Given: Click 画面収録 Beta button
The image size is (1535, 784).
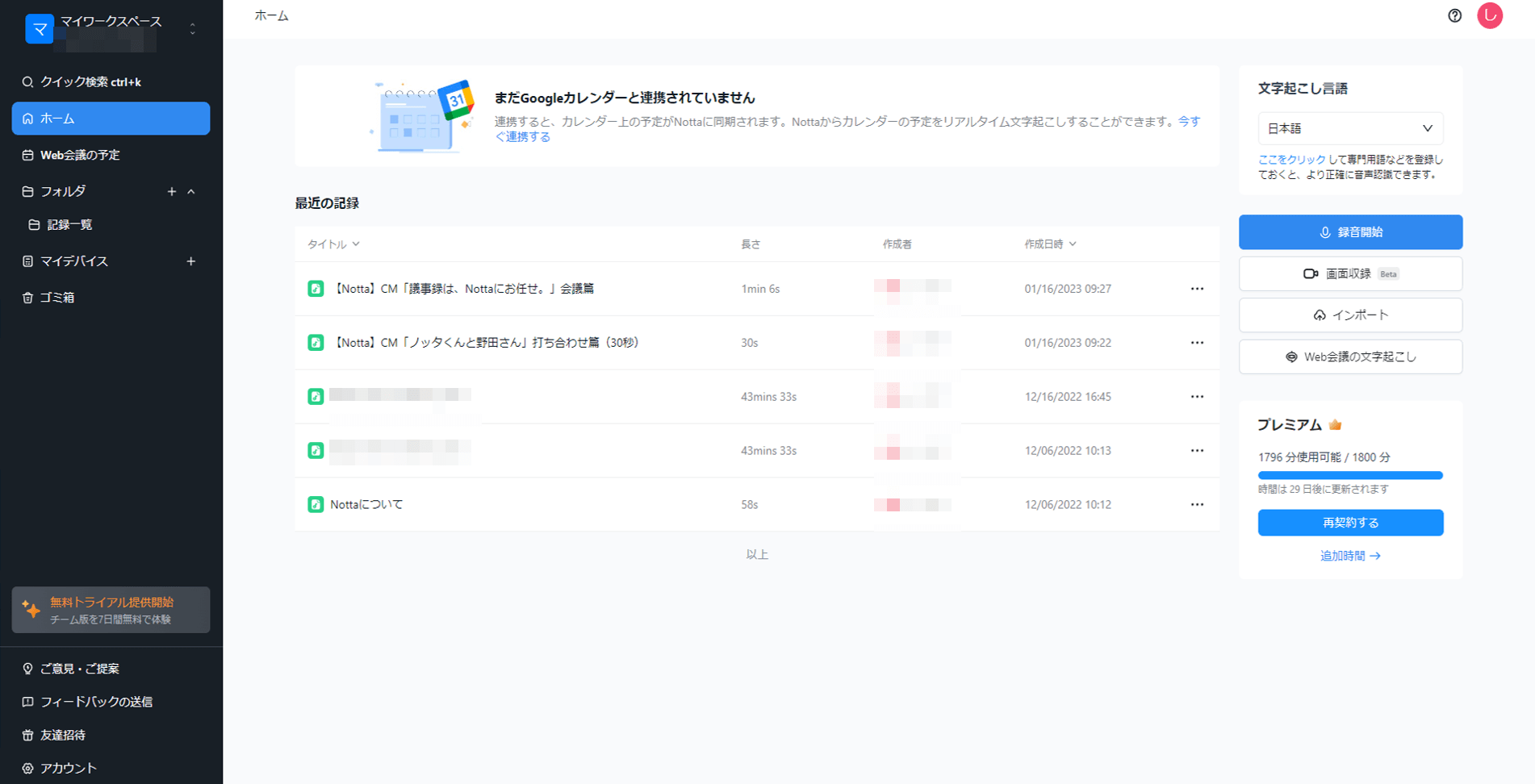Looking at the screenshot, I should (1350, 274).
